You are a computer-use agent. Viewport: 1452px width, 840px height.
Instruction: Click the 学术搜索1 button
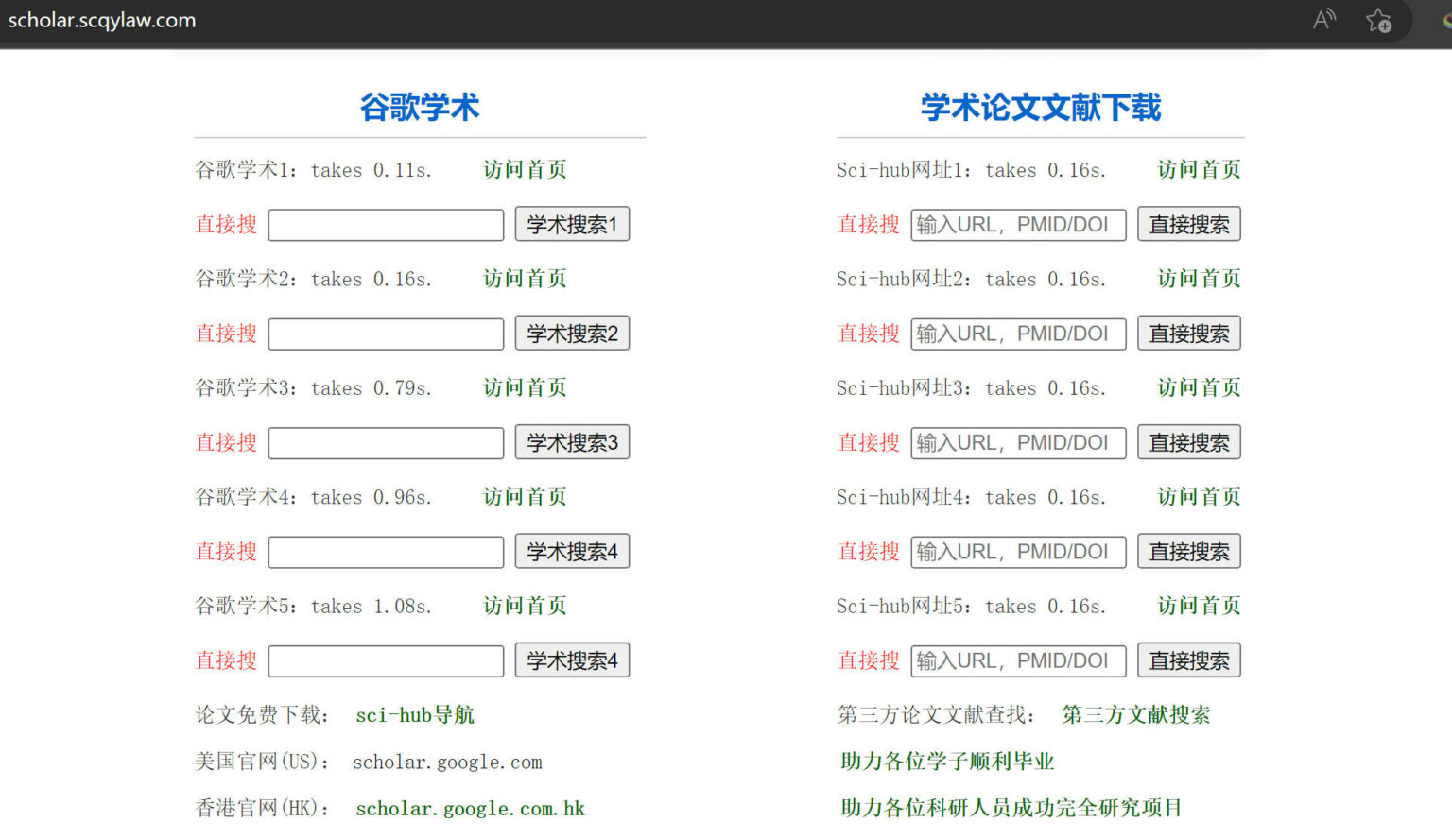pos(571,224)
